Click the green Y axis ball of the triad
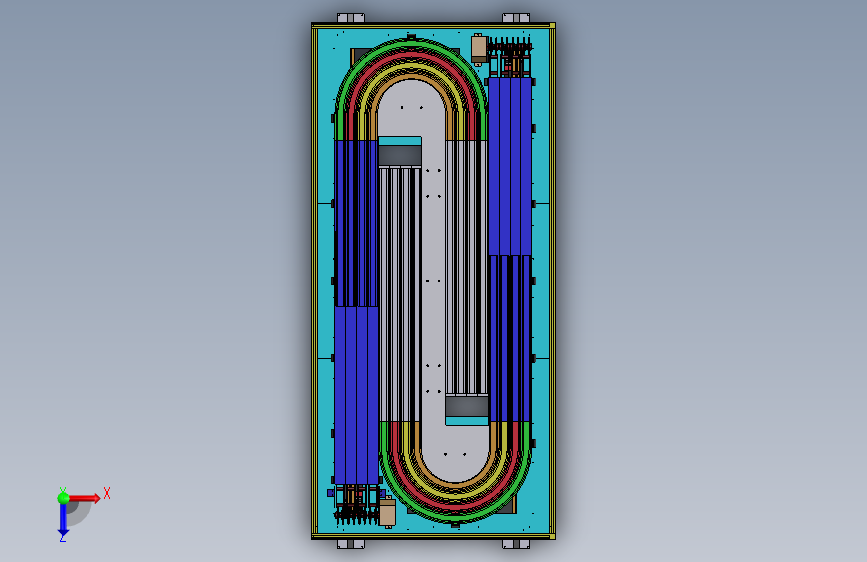867x562 pixels. (x=63, y=498)
